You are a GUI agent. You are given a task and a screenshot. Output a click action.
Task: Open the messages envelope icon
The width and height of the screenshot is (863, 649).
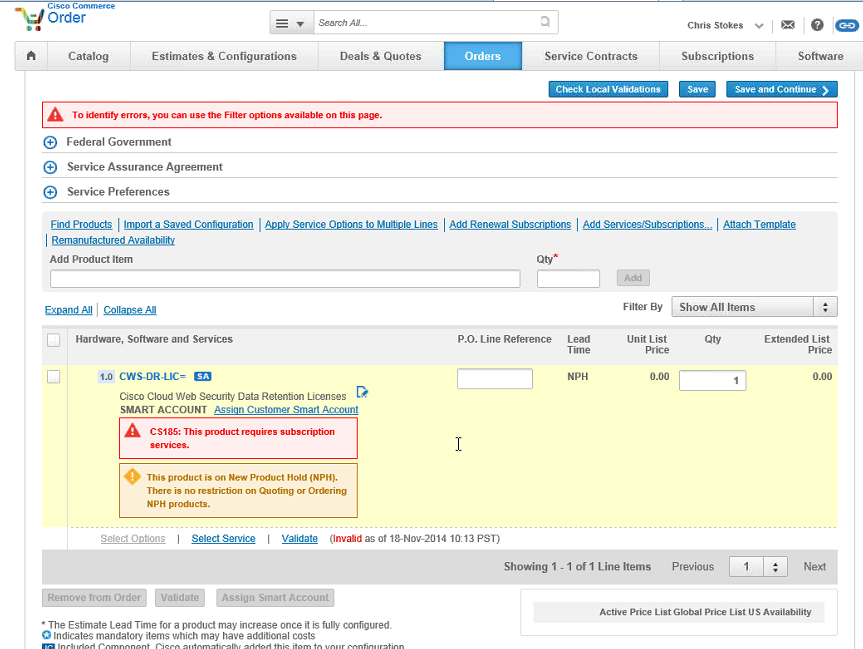(788, 25)
